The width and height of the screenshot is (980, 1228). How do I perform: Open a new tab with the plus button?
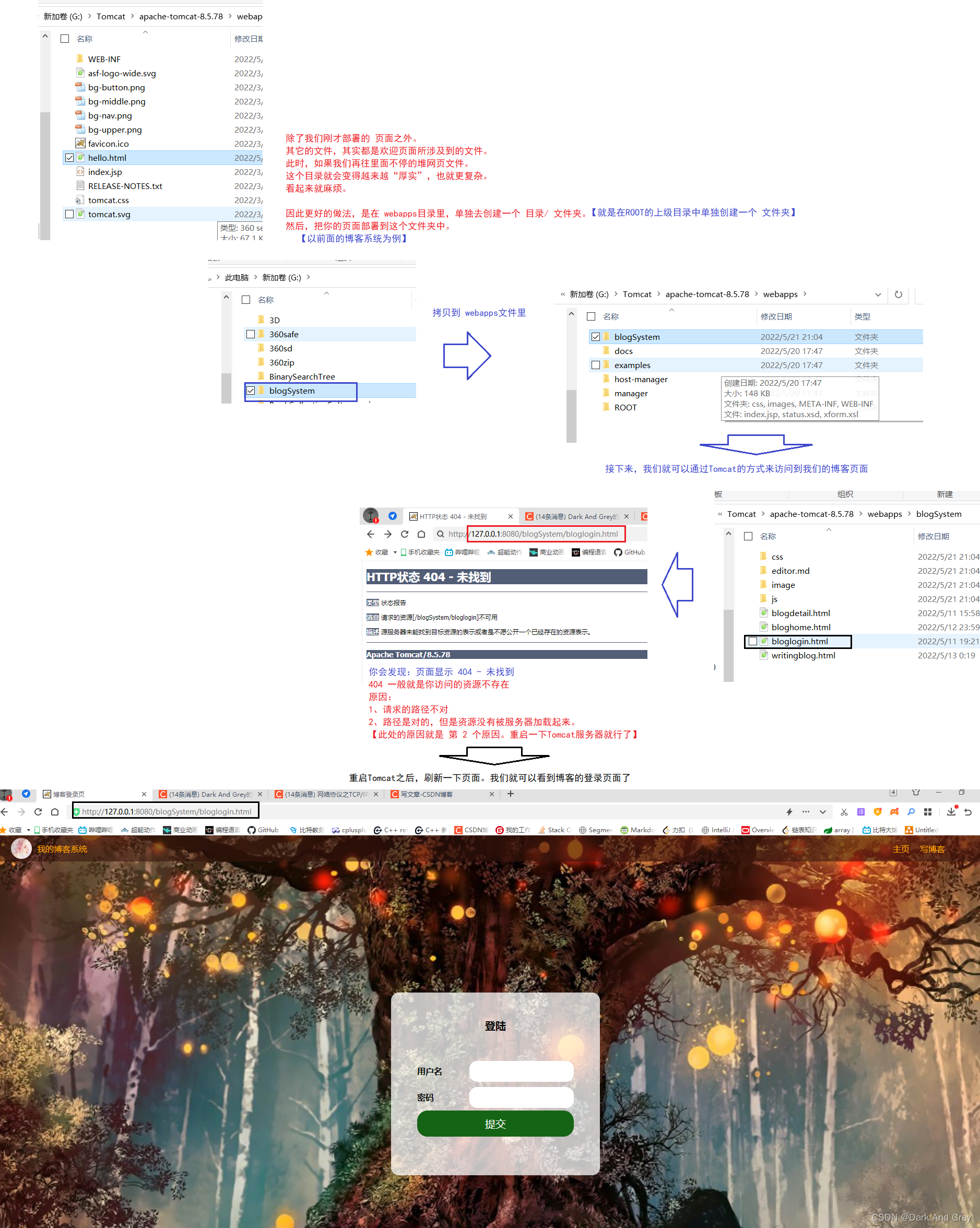pyautogui.click(x=511, y=794)
